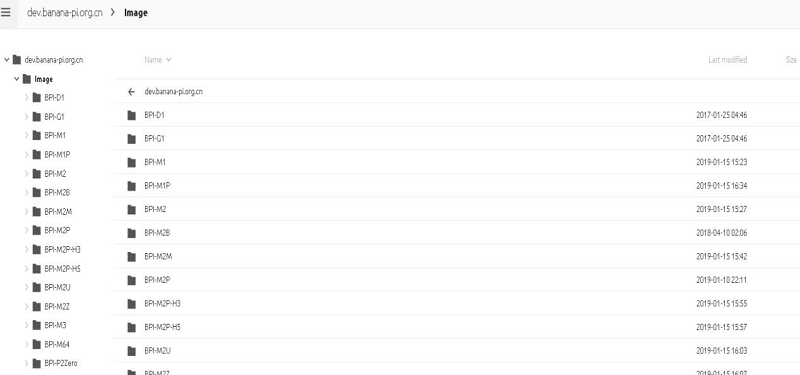
Task: Open the hamburger menu icon
Action: 6,12
